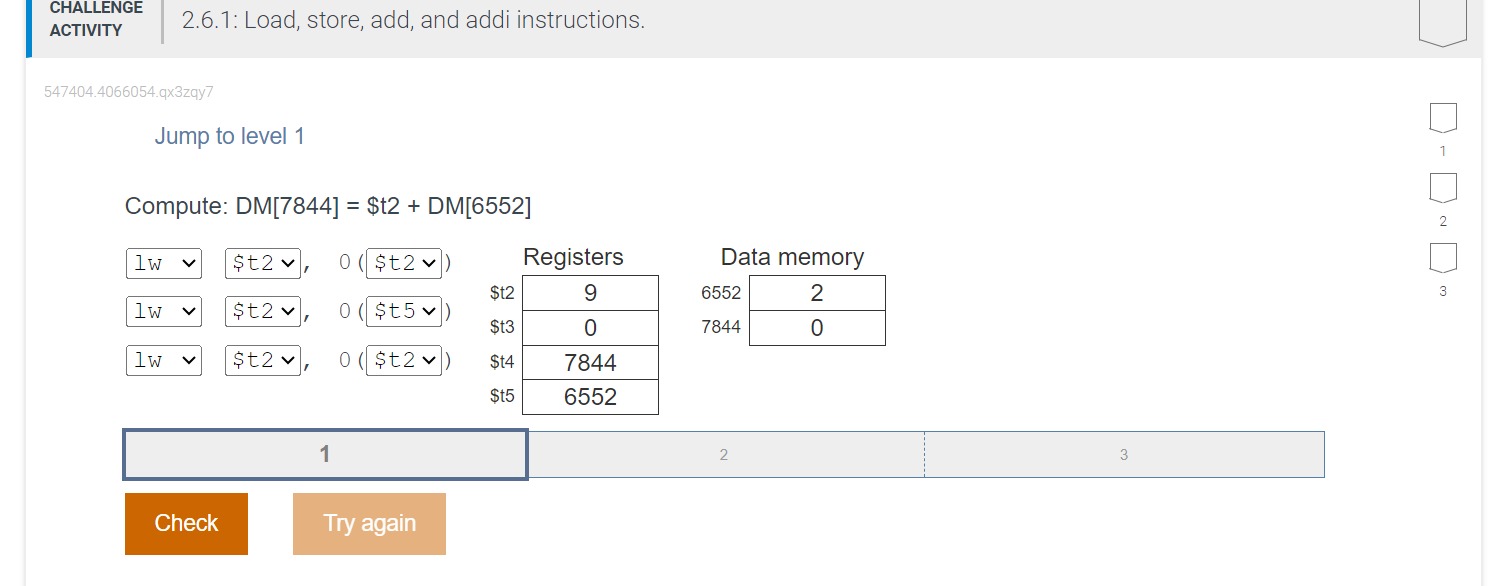Click the $t2 register value showing 9

click(x=590, y=292)
